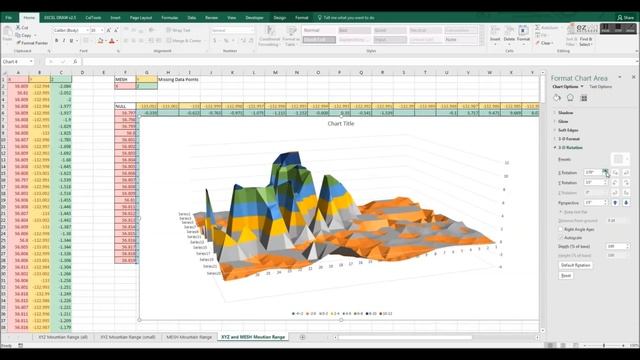Click Wrap Text in Alignment group
Image resolution: width=640 pixels, height=360 pixels.
click(178, 30)
